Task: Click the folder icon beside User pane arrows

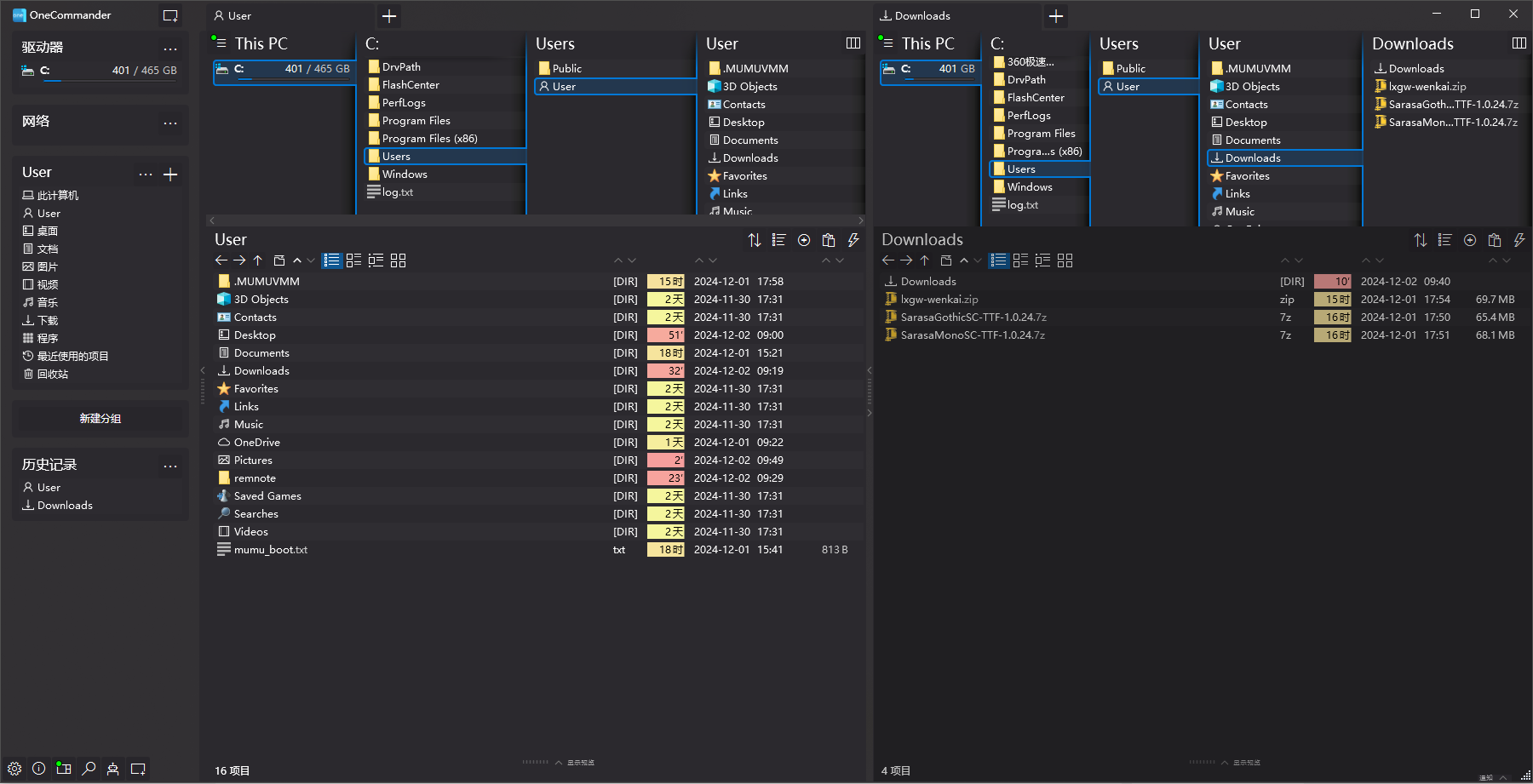Action: pos(279,260)
